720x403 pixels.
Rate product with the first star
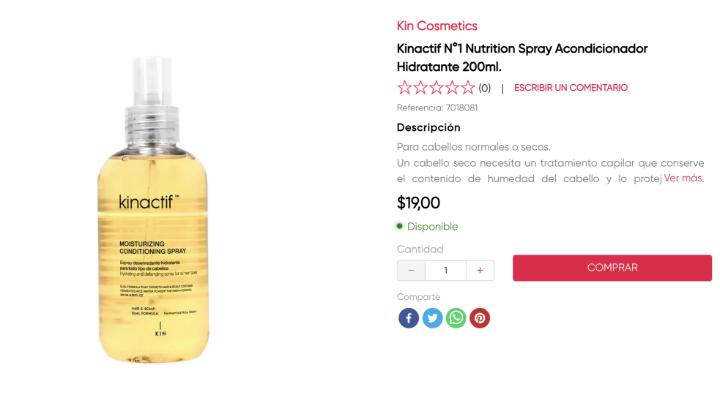[405, 87]
